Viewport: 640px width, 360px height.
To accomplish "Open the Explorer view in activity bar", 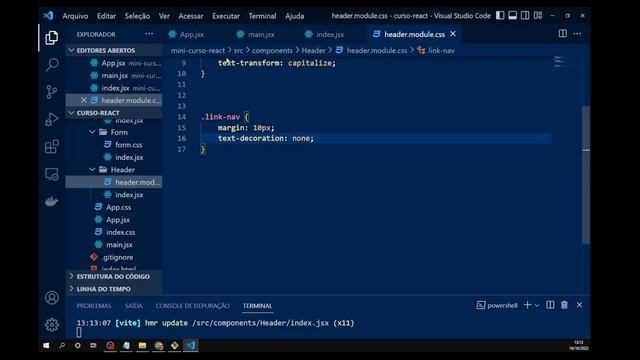I will [52, 38].
